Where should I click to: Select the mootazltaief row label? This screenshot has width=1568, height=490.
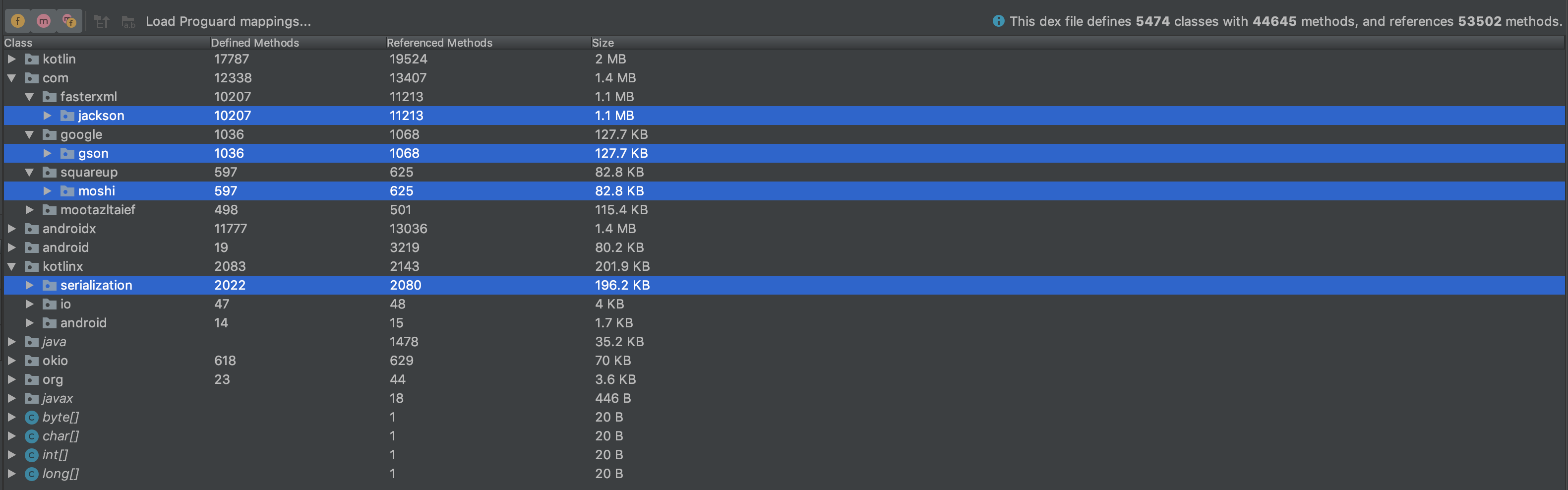(98, 210)
